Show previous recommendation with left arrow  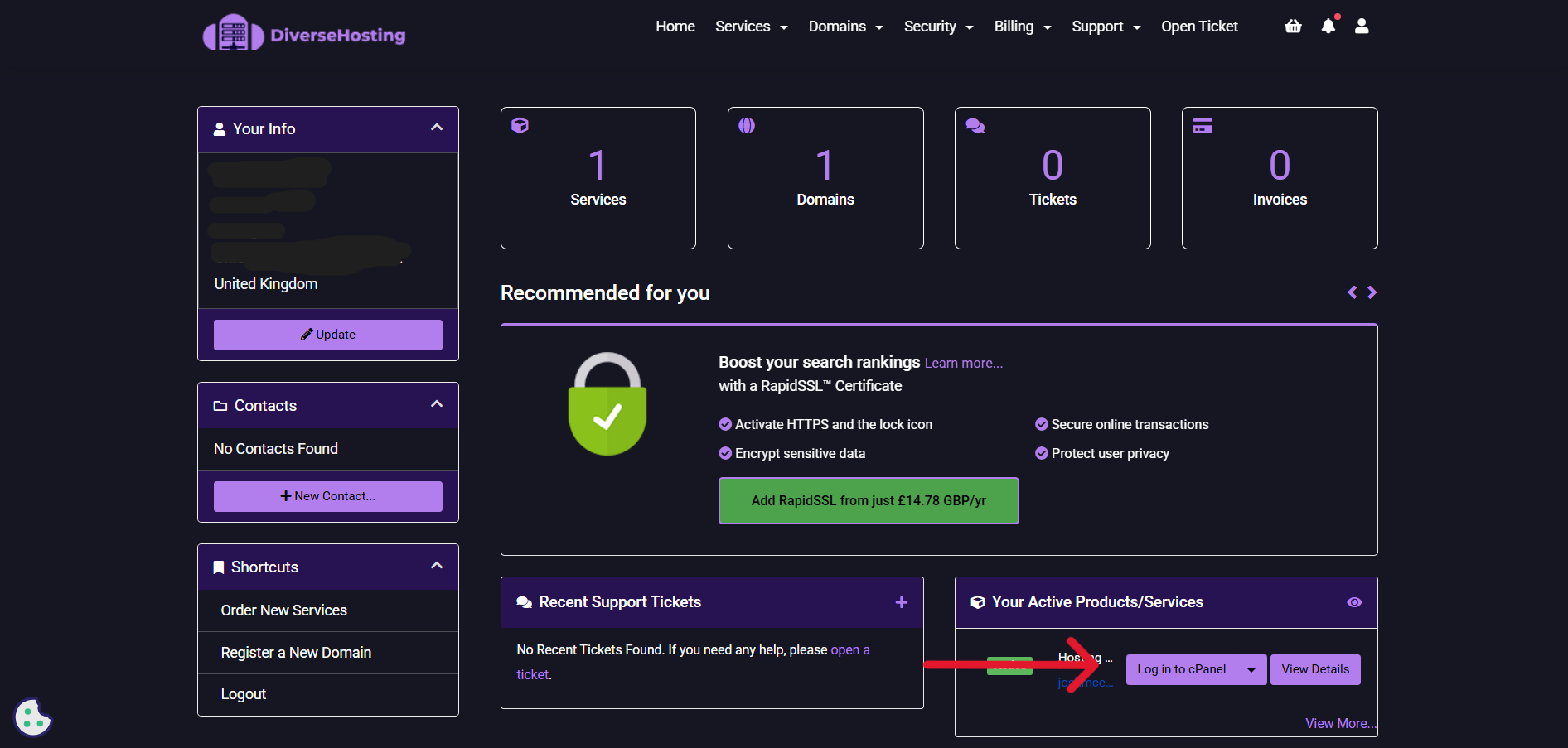(1353, 292)
